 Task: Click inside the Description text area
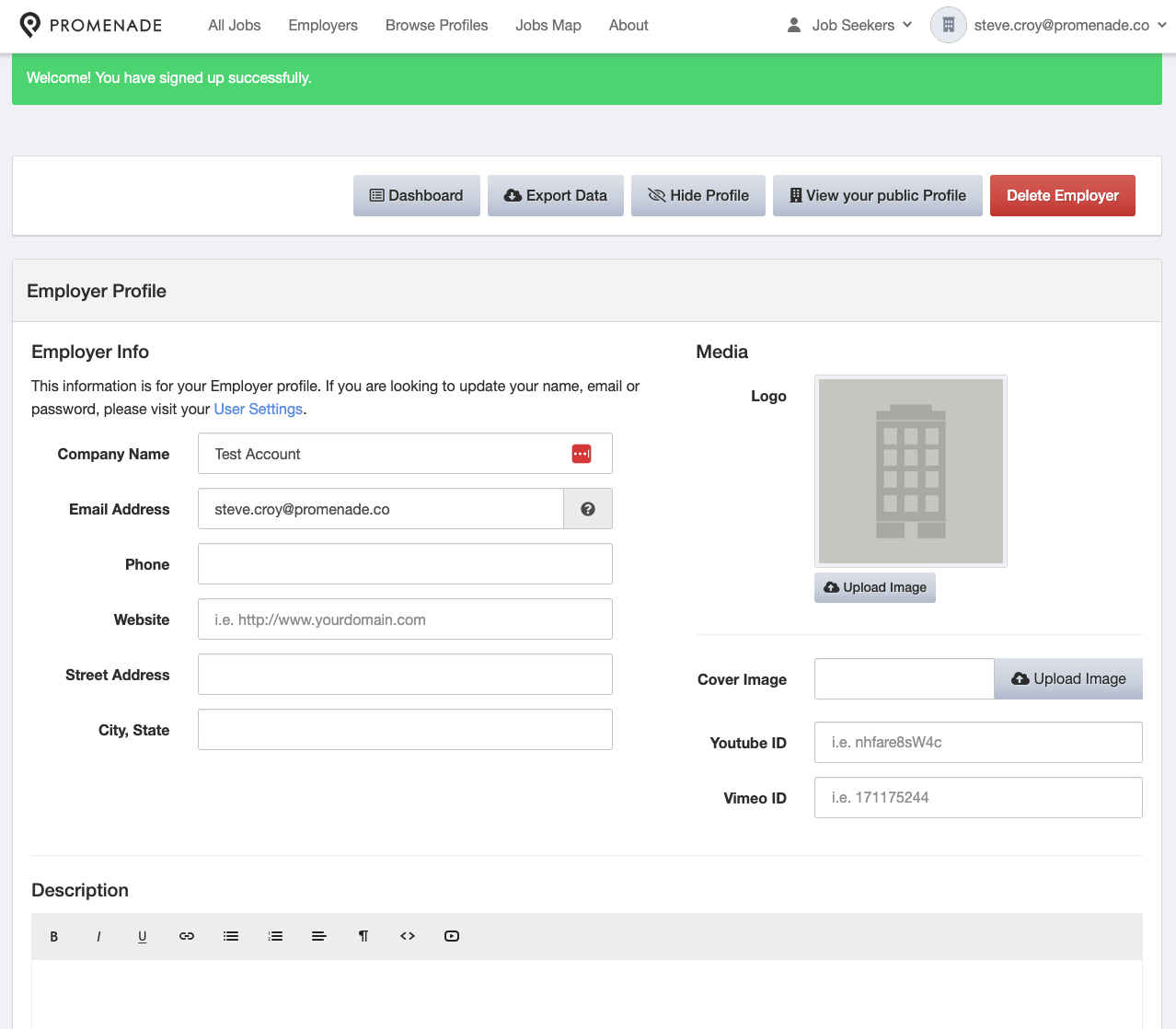[x=587, y=994]
